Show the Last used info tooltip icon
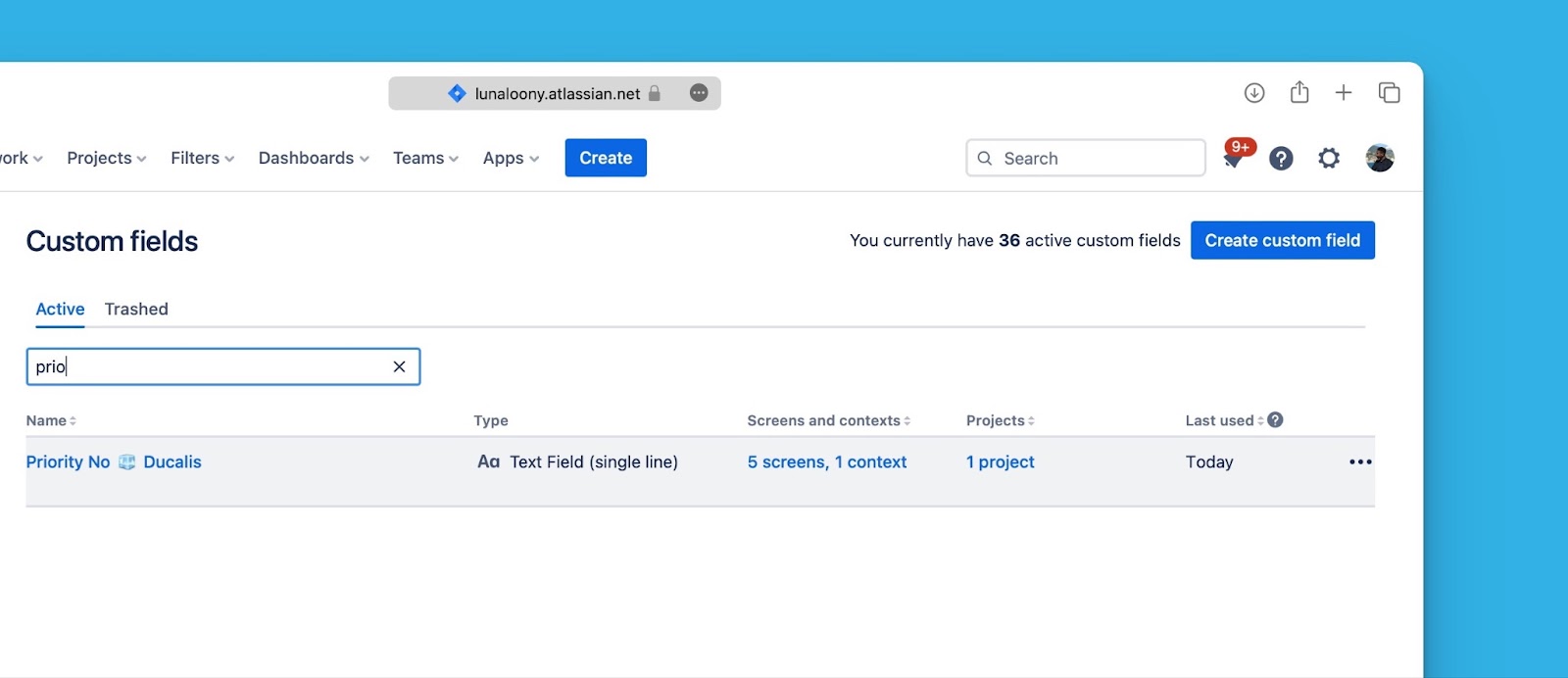The height and width of the screenshot is (678, 1568). click(1275, 420)
